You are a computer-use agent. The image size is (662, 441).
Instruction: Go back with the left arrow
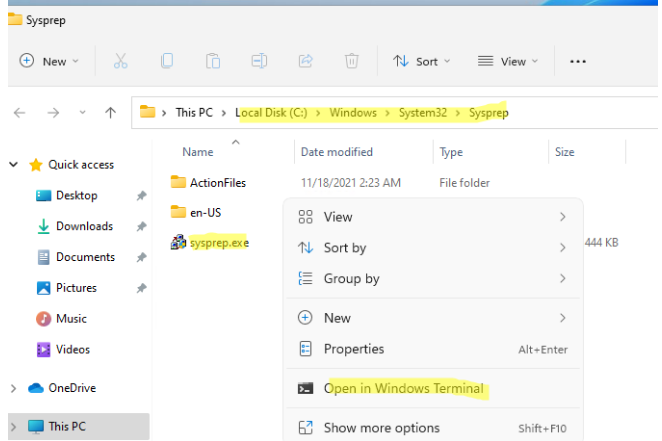click(19, 113)
